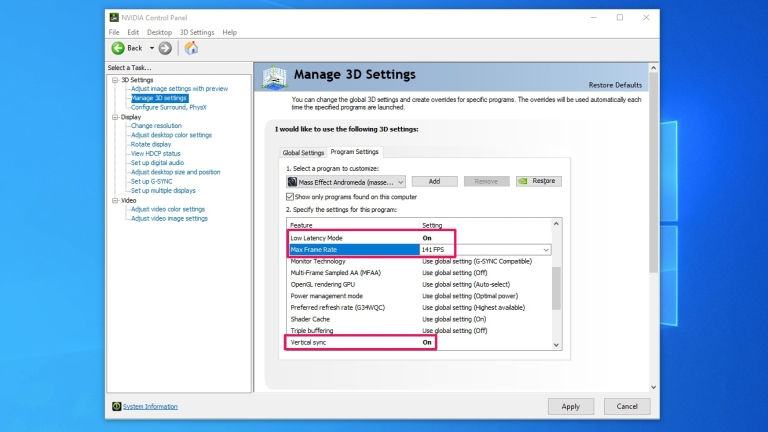Select the Program Settings tab
Viewport: 768px width, 432px height.
pos(355,152)
